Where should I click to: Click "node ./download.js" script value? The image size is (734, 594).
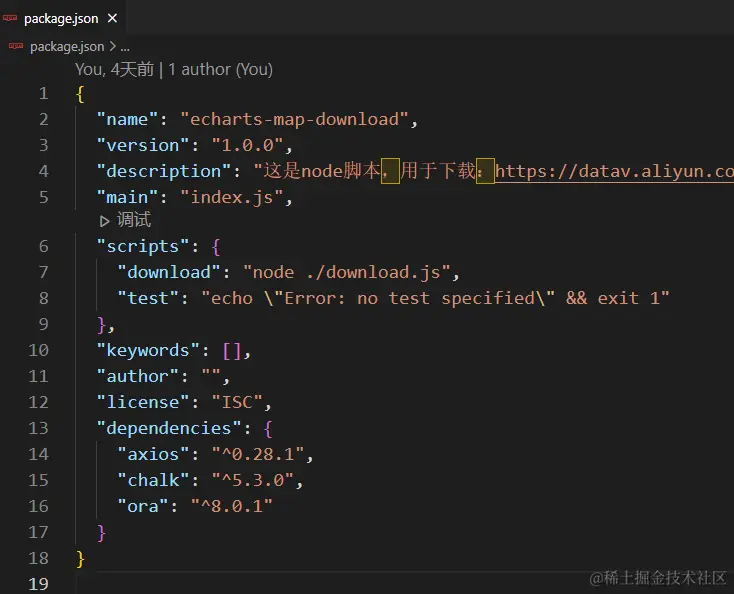[346, 272]
